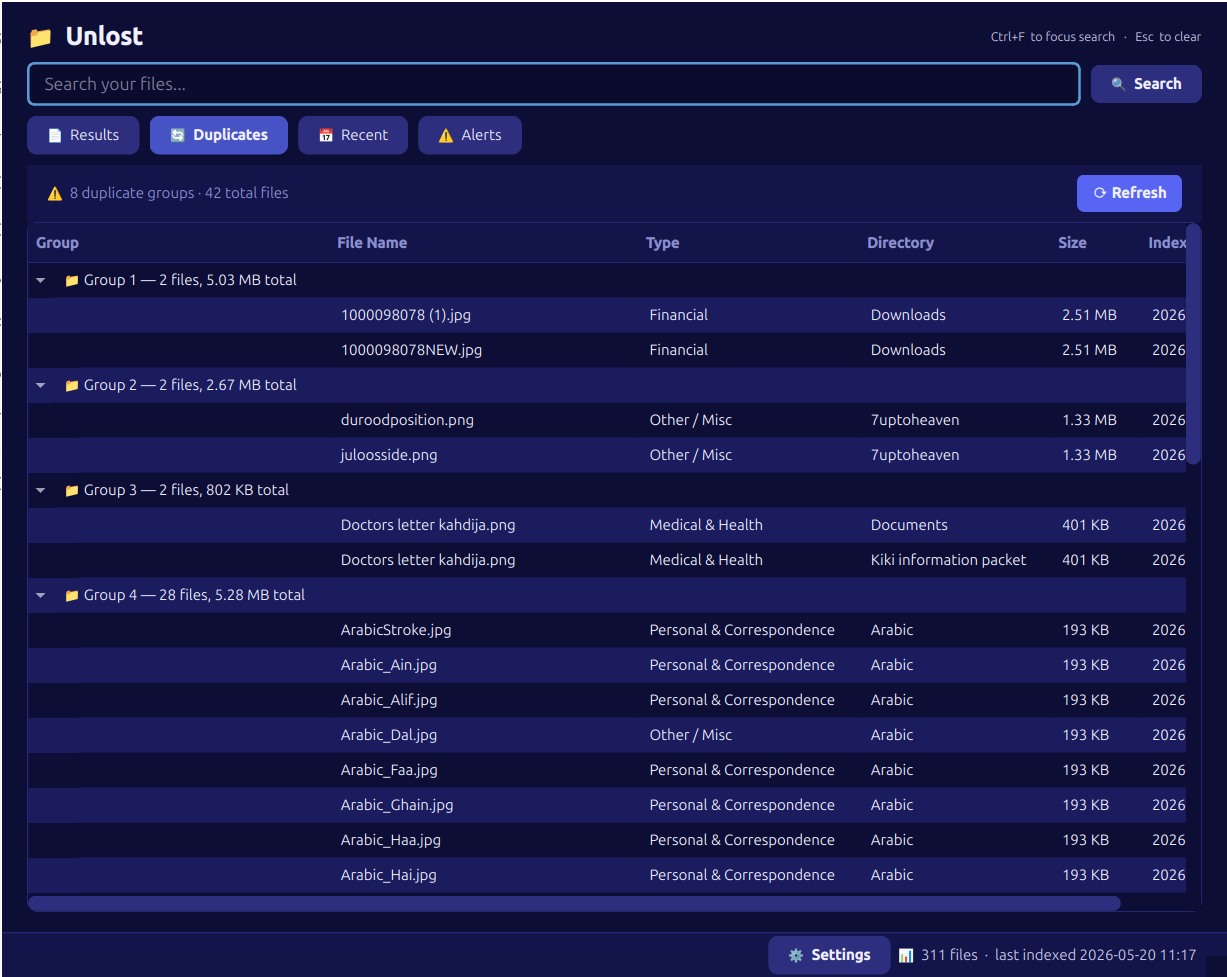Click Financial type of 1000098078 (1).jpg
The width and height of the screenshot is (1227, 977).
tap(679, 315)
